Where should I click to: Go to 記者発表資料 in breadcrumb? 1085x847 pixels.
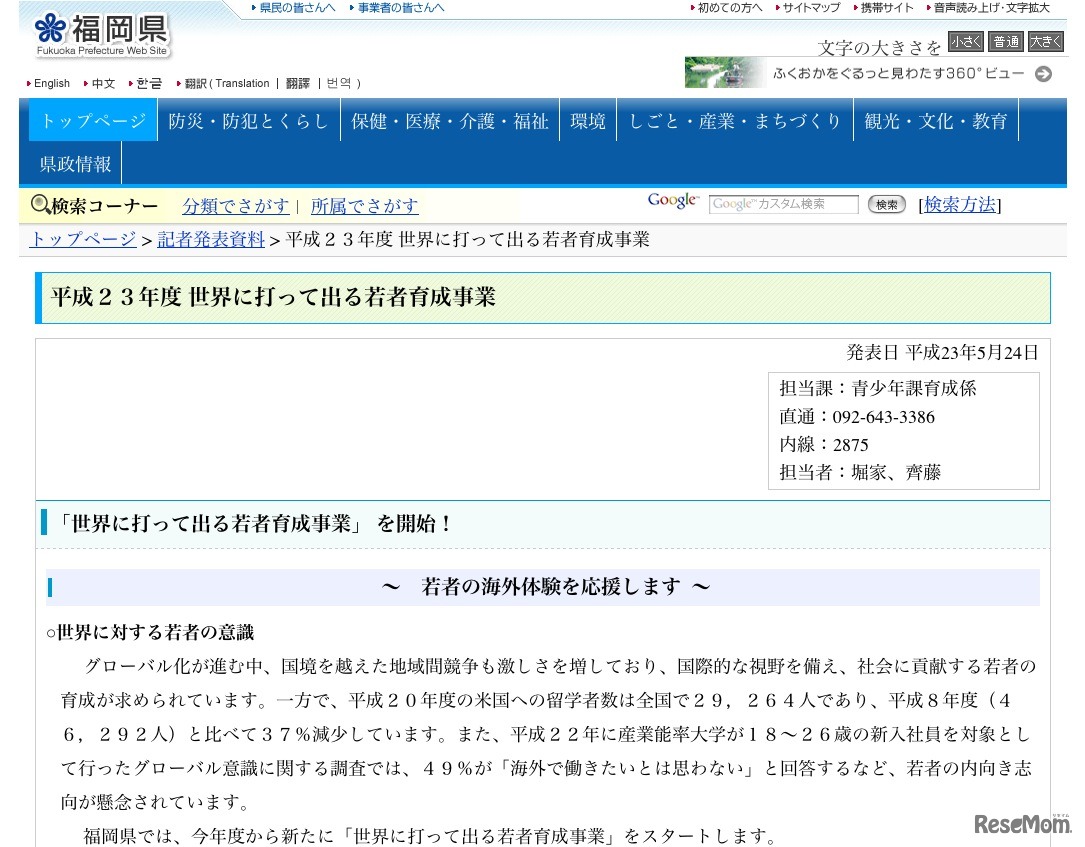coord(211,239)
